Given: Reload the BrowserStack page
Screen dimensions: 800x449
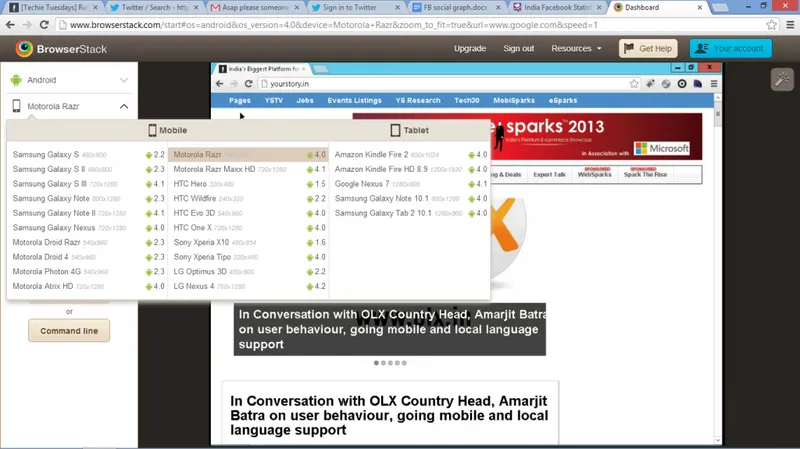Looking at the screenshot, I should pos(44,24).
